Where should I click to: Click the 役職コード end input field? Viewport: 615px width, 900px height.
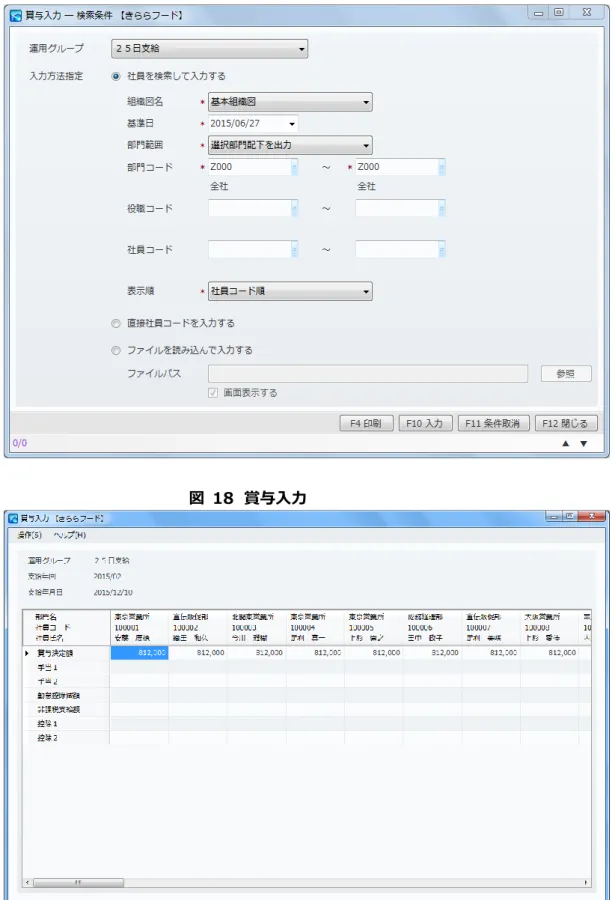pyautogui.click(x=397, y=208)
